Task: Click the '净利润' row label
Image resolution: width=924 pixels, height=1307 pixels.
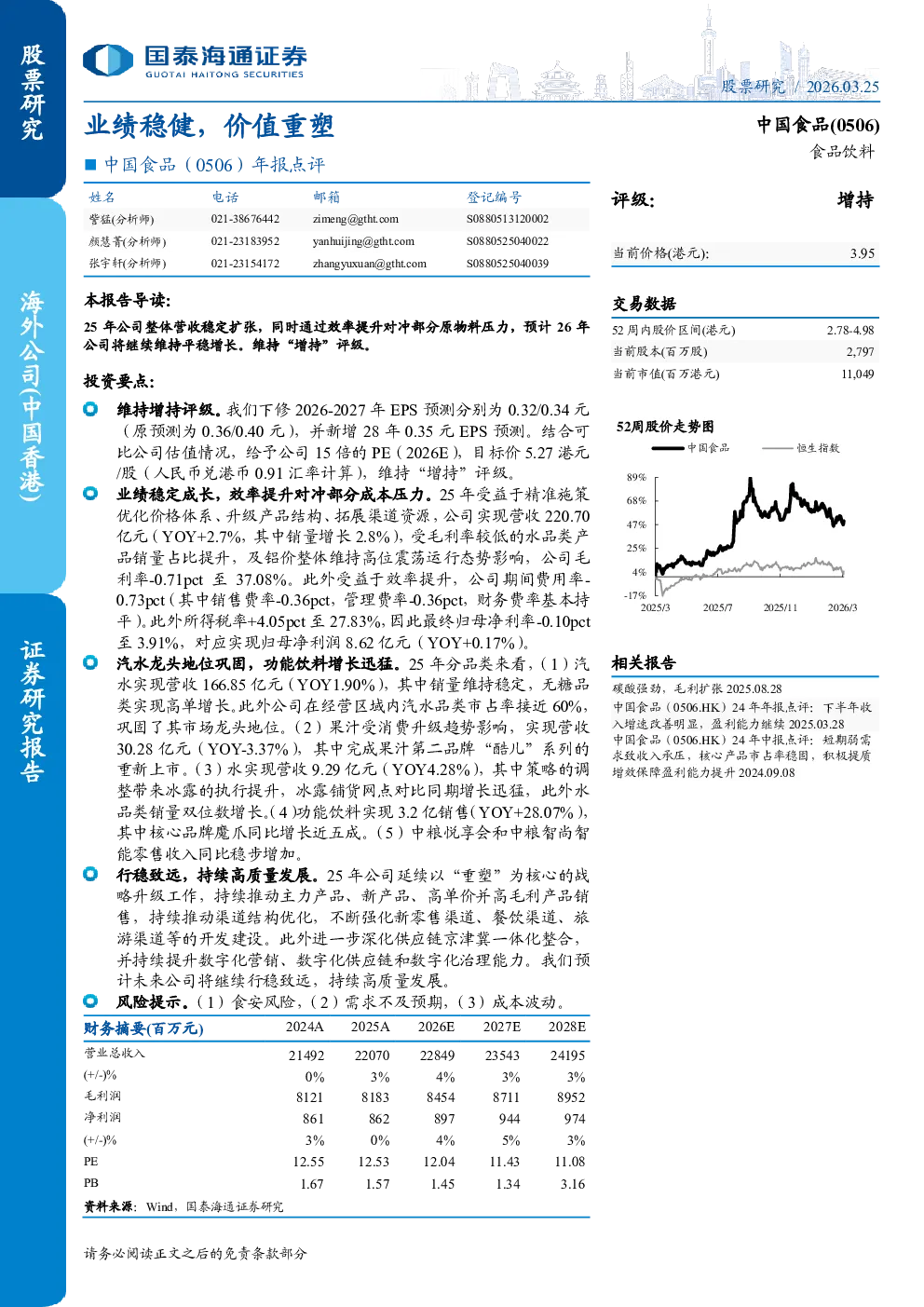Action: (102, 1117)
